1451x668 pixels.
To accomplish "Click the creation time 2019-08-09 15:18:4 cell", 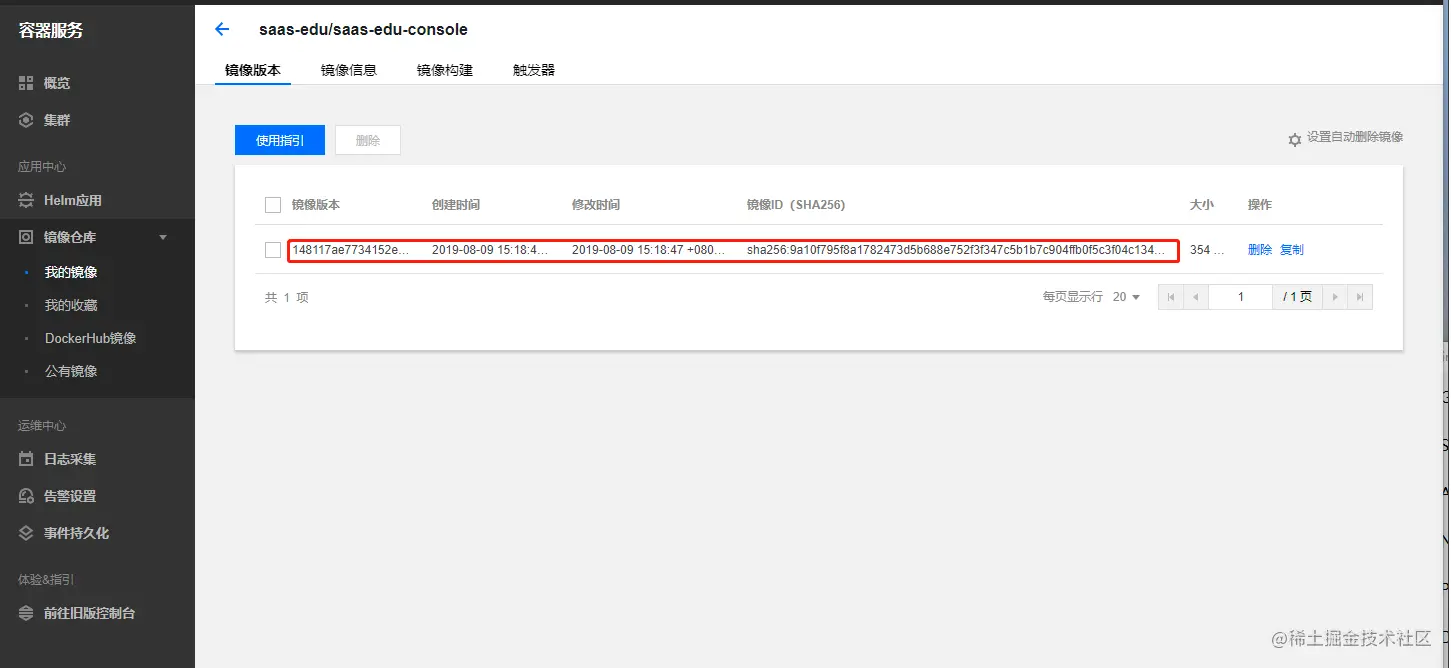I will pos(490,250).
